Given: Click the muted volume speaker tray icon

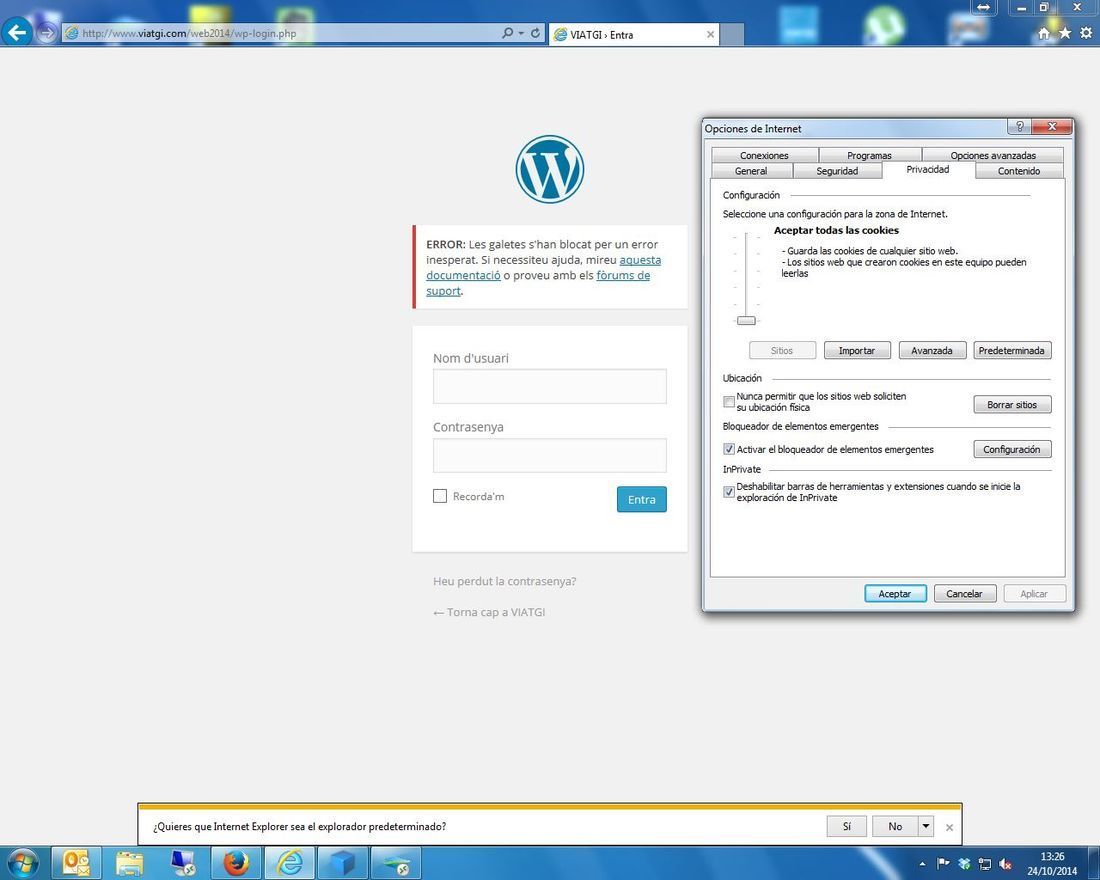Looking at the screenshot, I should [1005, 864].
